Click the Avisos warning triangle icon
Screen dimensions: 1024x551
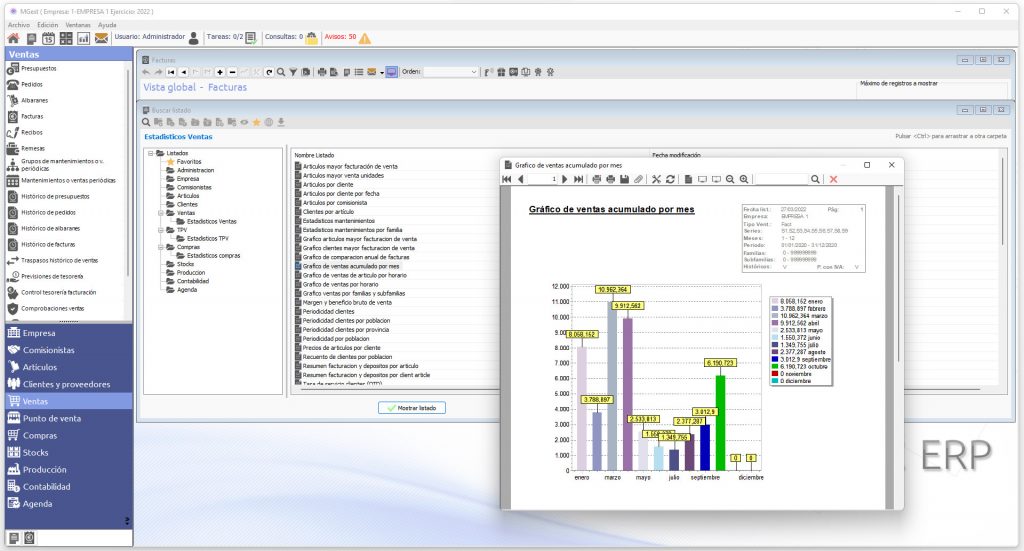[x=365, y=39]
